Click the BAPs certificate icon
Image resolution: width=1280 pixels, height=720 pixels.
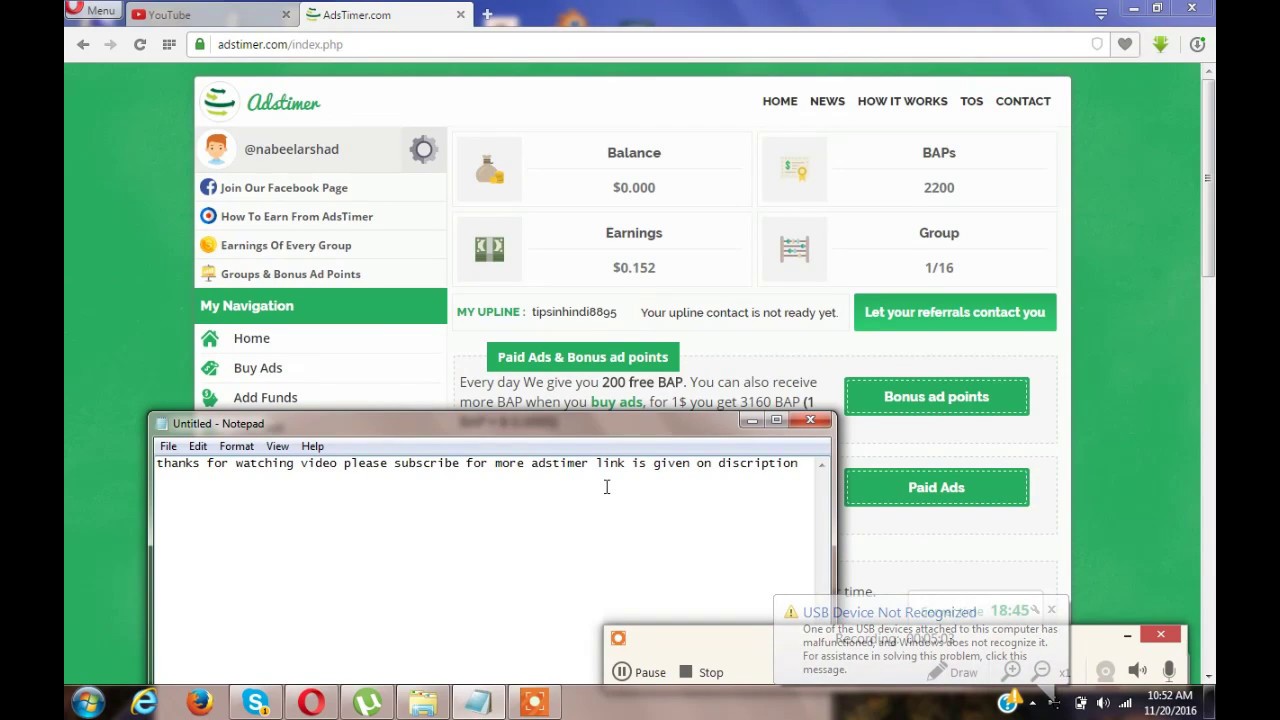pos(795,169)
